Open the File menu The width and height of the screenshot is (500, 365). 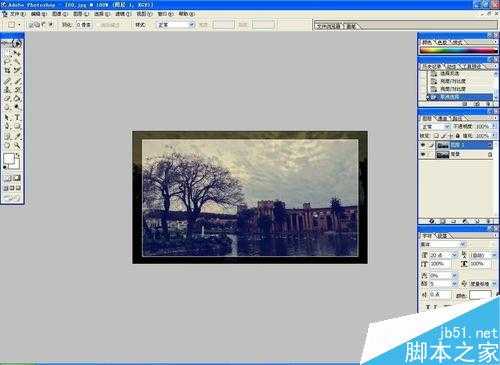pyautogui.click(x=17, y=14)
